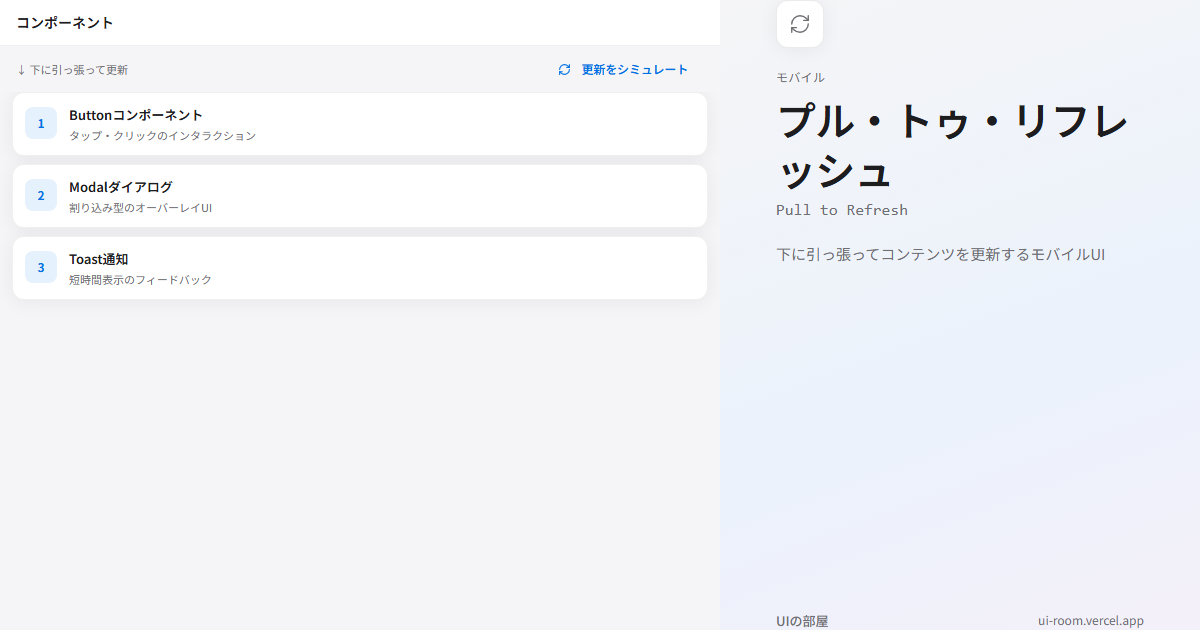This screenshot has height=630, width=1200.
Task: Select the Modalダイアログ card title
Action: point(121,187)
